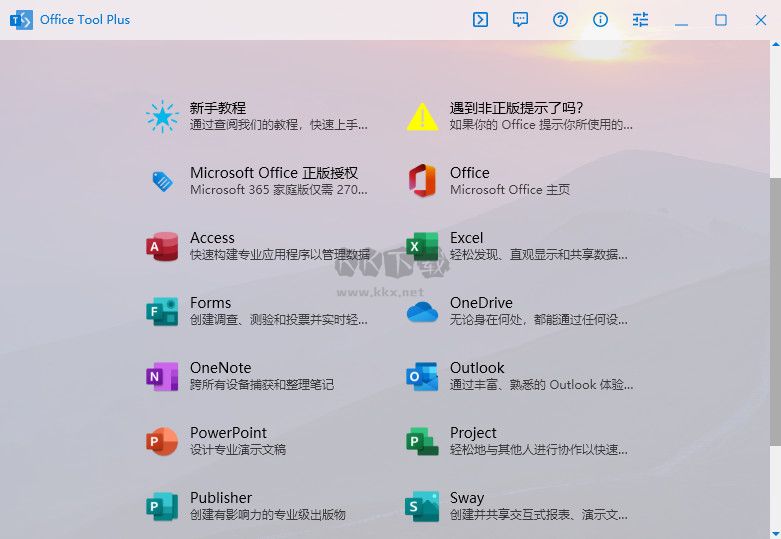Screen dimensions: 781x539
Task: Click description 如果你的 Office 提示你所使用的
Action: coord(541,125)
